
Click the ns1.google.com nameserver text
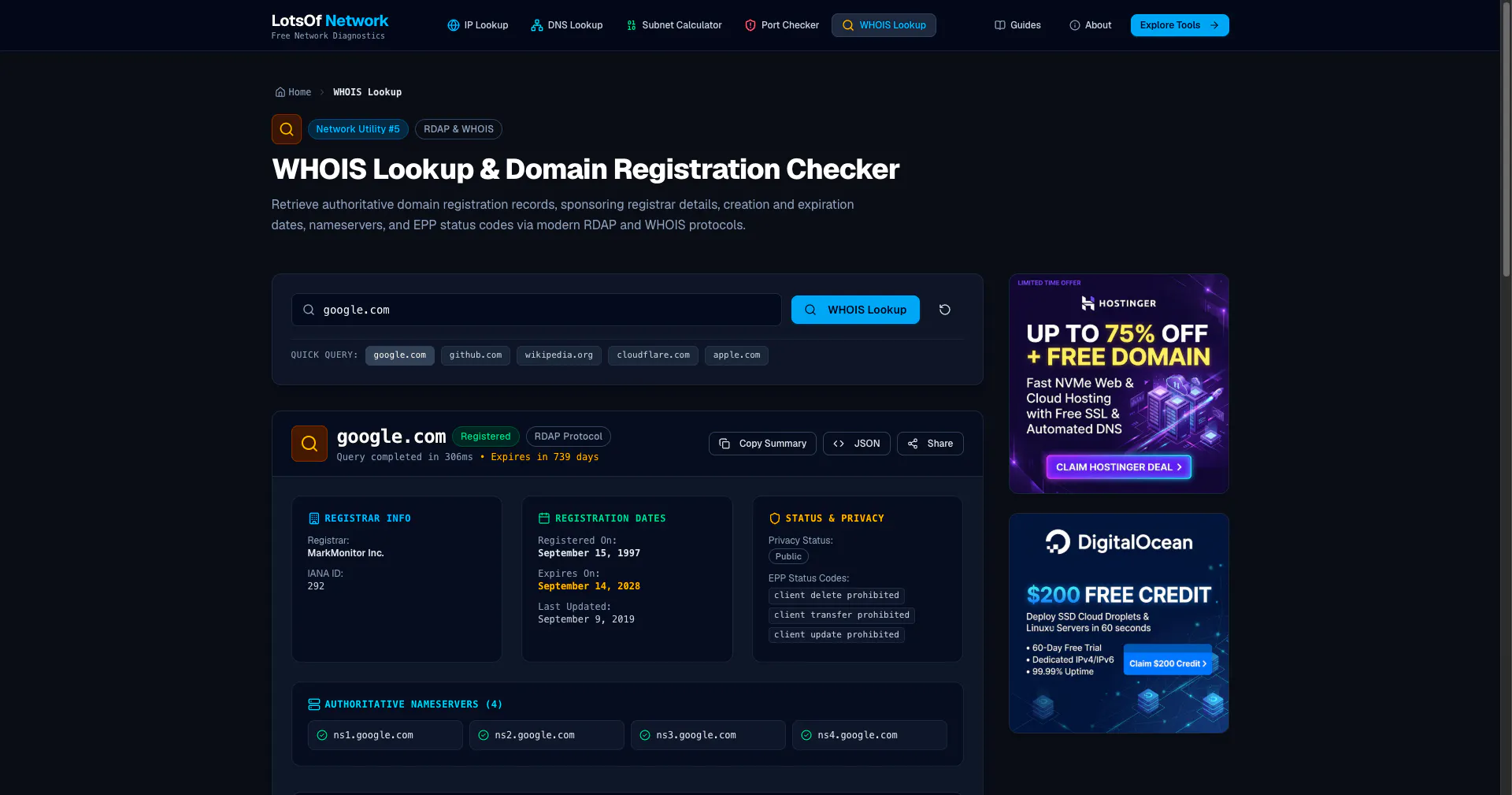(x=373, y=735)
